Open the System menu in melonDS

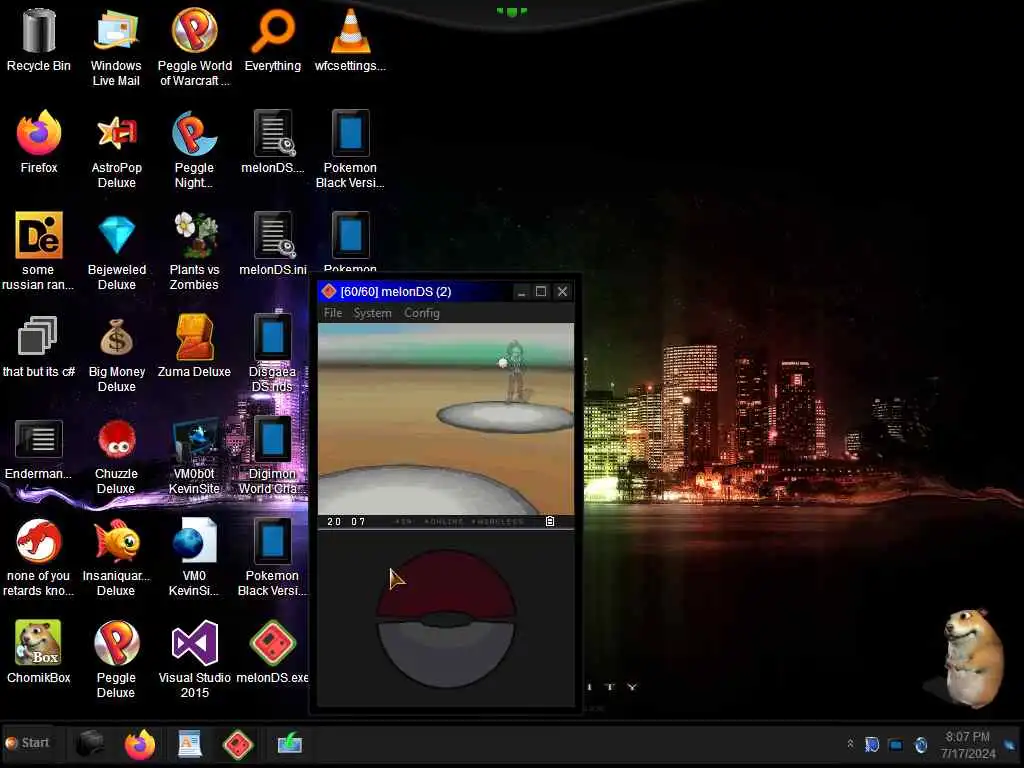[372, 313]
